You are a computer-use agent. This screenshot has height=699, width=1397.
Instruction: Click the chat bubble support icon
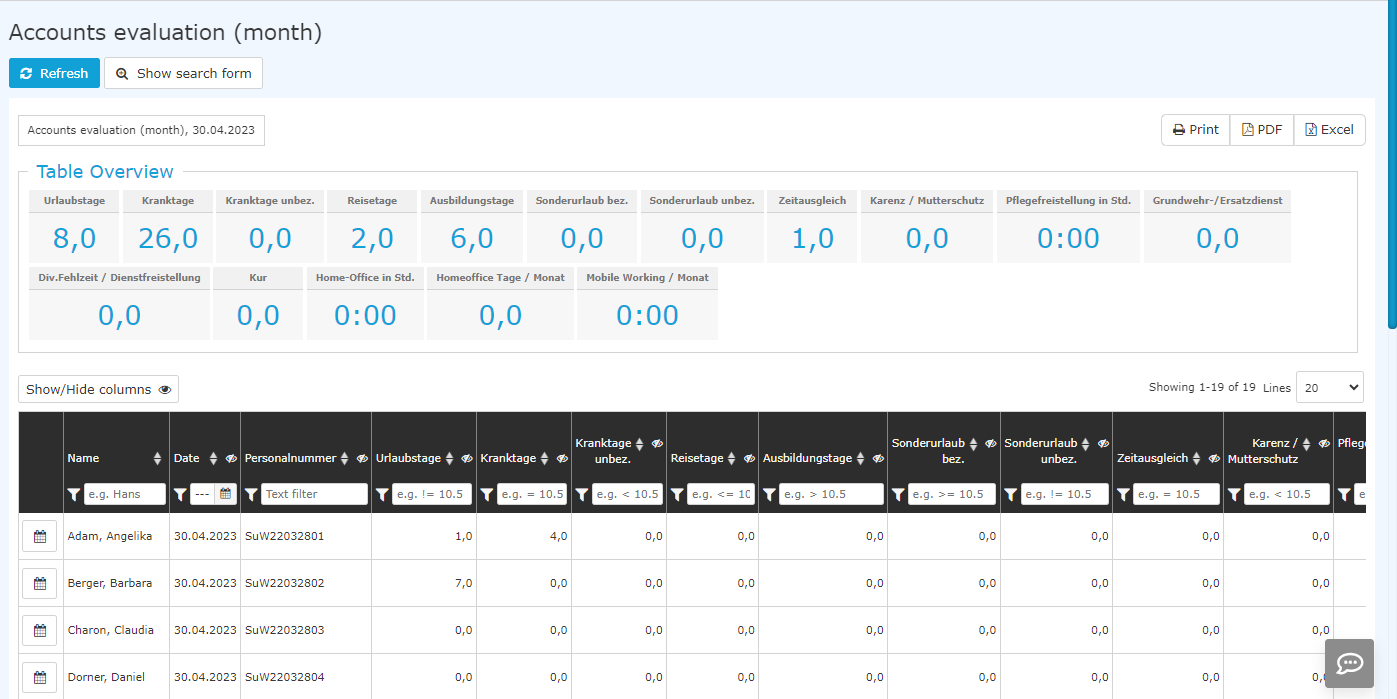(1351, 663)
